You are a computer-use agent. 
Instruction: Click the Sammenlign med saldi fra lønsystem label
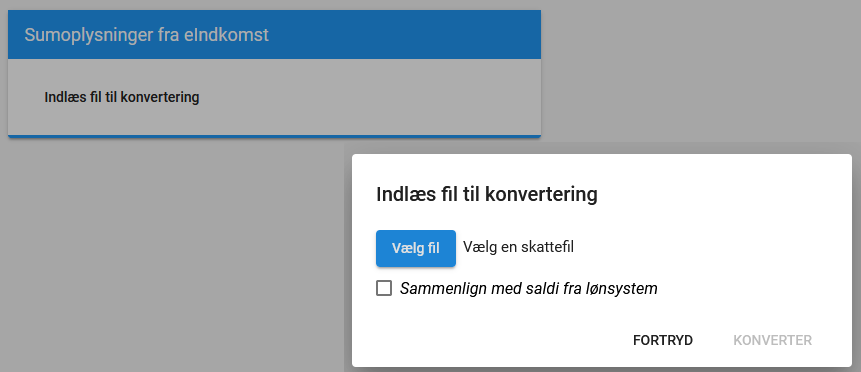[529, 288]
